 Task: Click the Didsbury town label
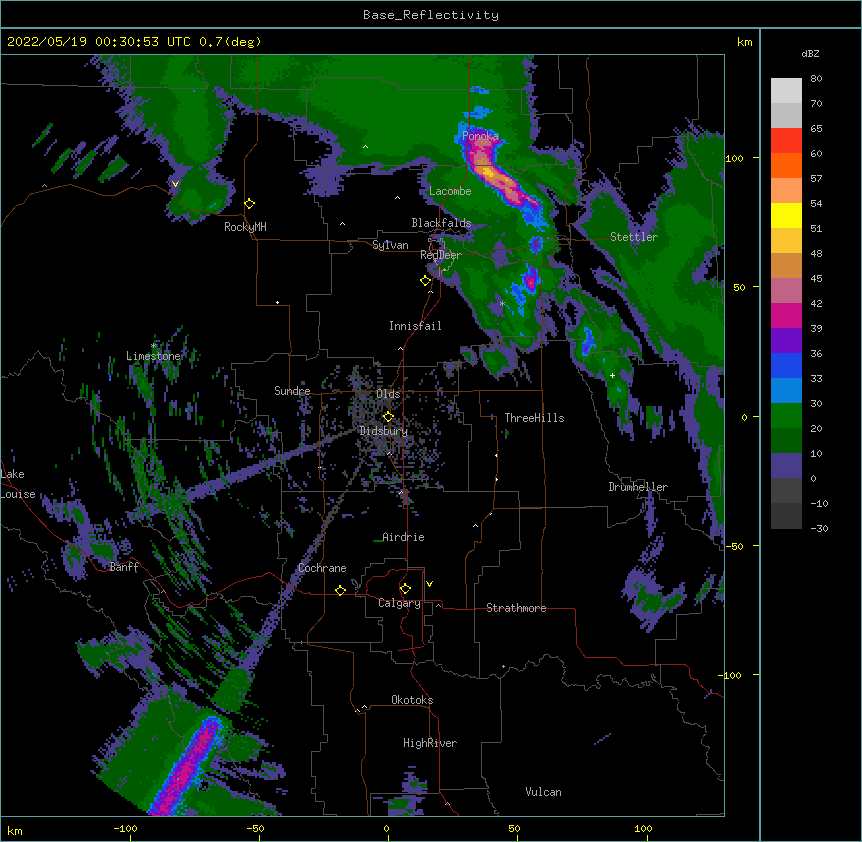pyautogui.click(x=384, y=431)
